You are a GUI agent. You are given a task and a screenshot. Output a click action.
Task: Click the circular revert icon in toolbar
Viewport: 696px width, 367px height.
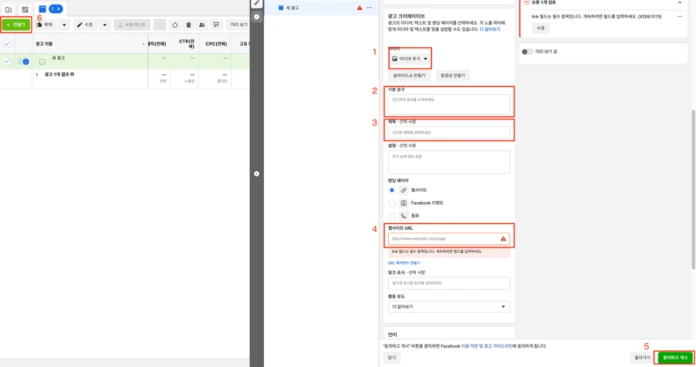[x=175, y=25]
